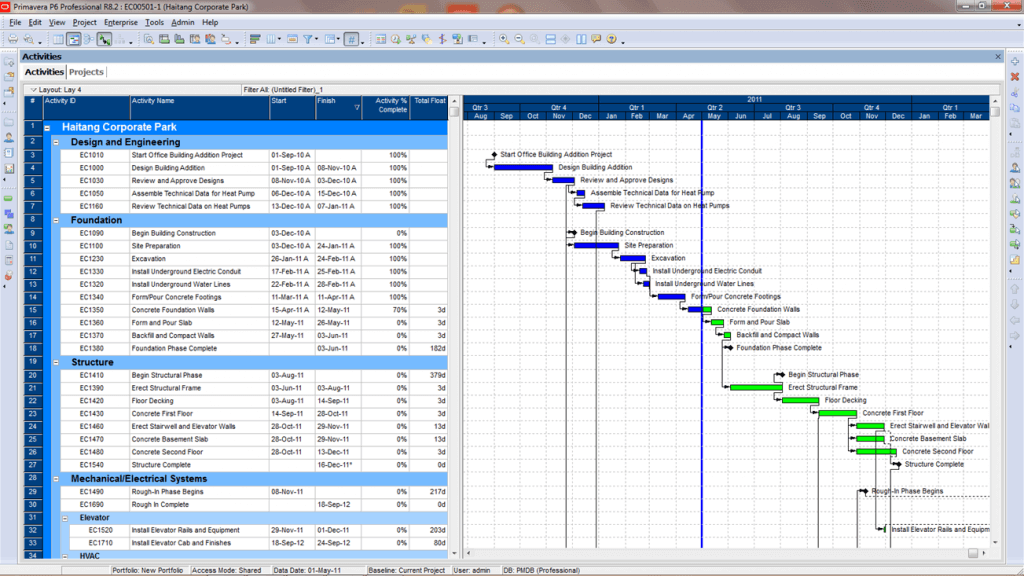Open the Group and Sort icon
Image resolution: width=1024 pixels, height=576 pixels.
pos(330,40)
